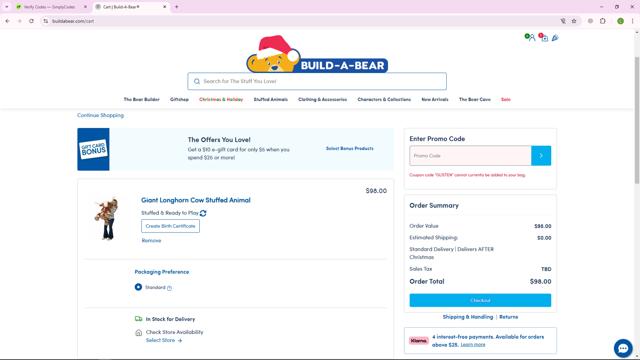The image size is (640, 360).
Task: Open browser extensions puzzle icon
Action: 603,21
